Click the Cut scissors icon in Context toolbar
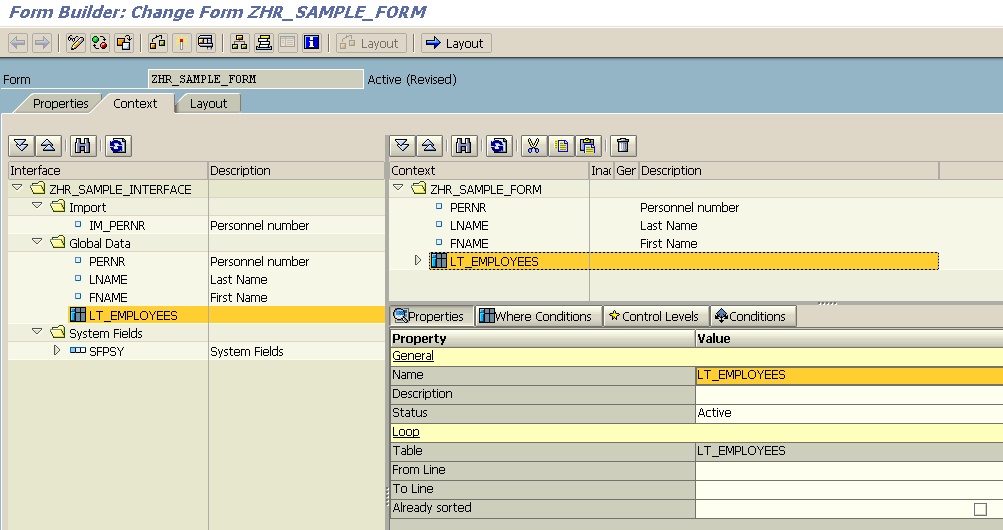Screen dimensions: 1003x530 tap(533, 146)
